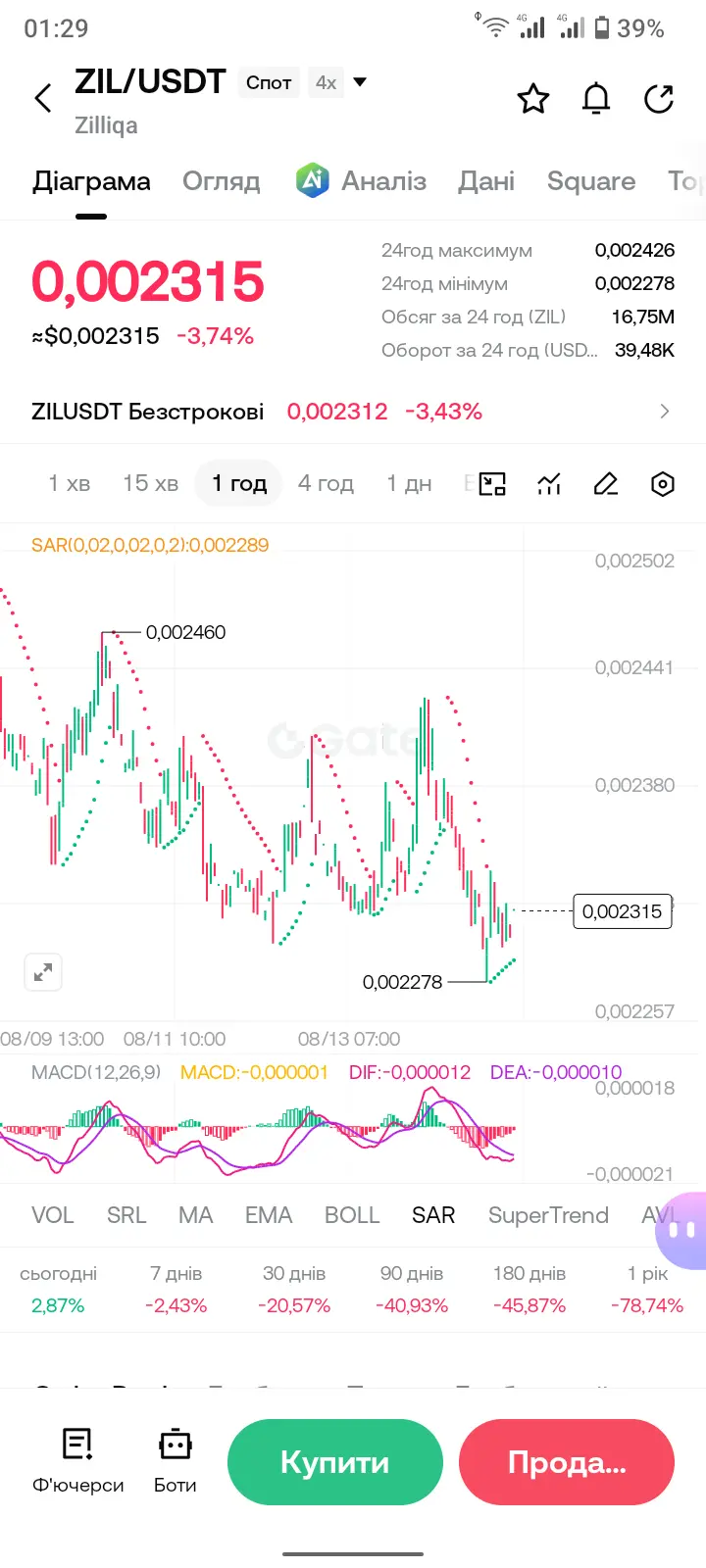Toggle the VOL indicator
The width and height of the screenshot is (706, 1568).
[52, 1215]
